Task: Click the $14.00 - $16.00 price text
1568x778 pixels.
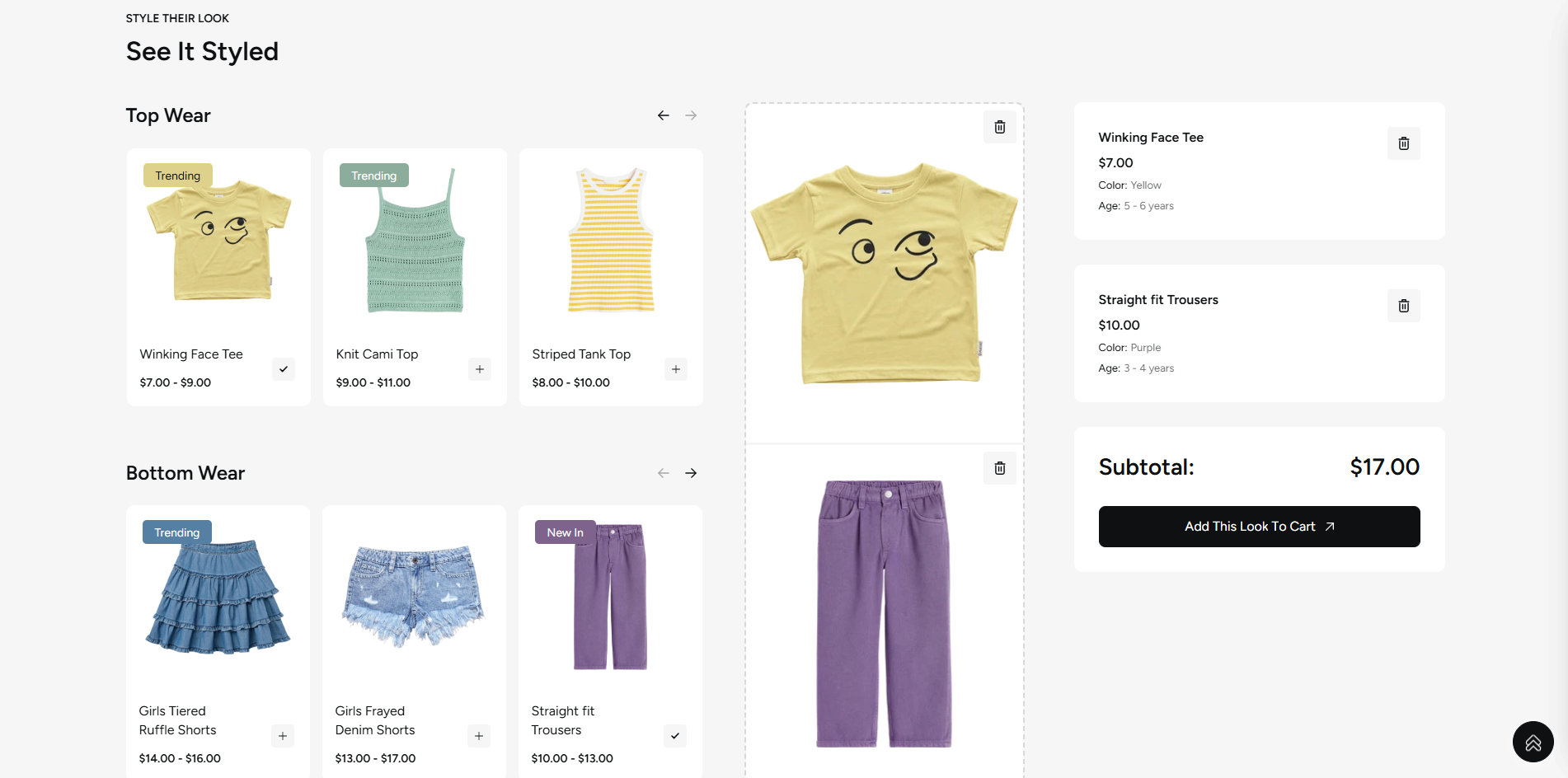Action: coord(180,758)
